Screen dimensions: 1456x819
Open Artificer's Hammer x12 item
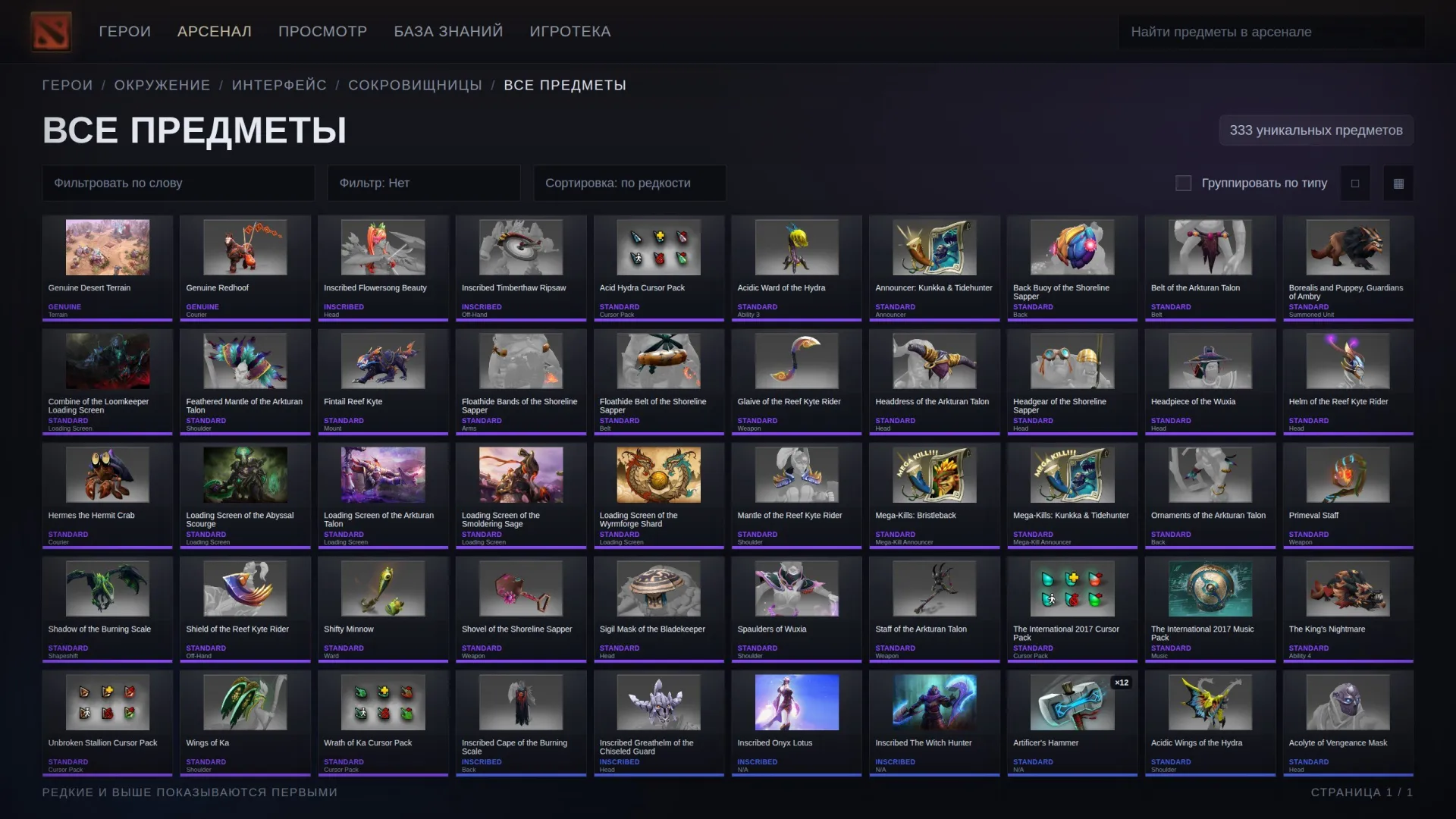(x=1072, y=723)
